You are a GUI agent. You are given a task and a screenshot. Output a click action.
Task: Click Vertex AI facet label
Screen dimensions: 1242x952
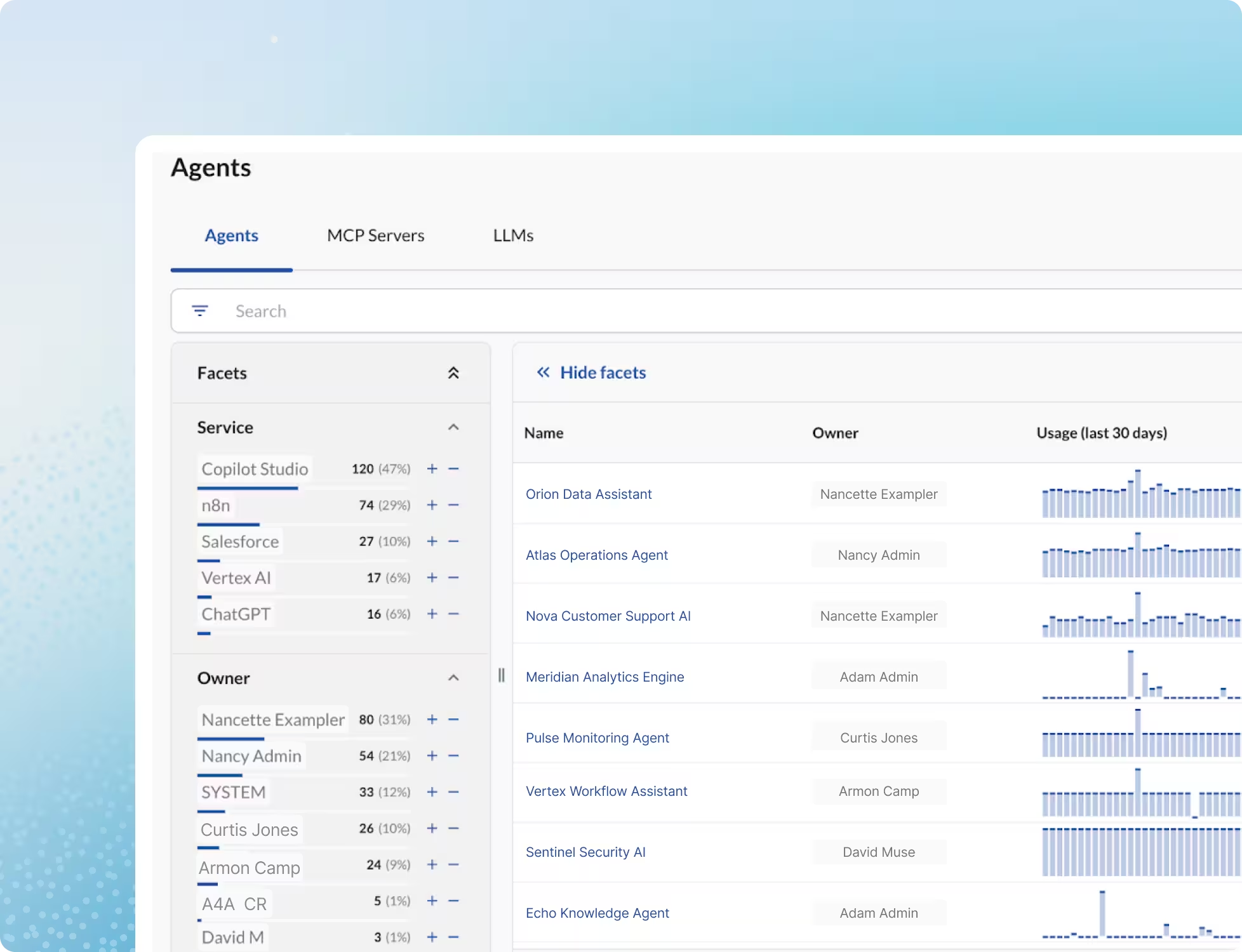[x=236, y=578]
